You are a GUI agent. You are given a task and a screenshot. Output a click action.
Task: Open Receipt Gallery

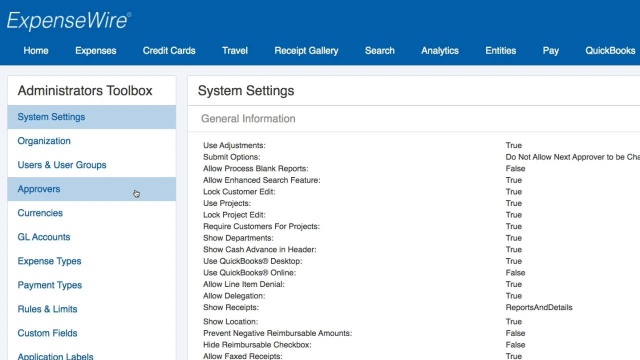(306, 51)
